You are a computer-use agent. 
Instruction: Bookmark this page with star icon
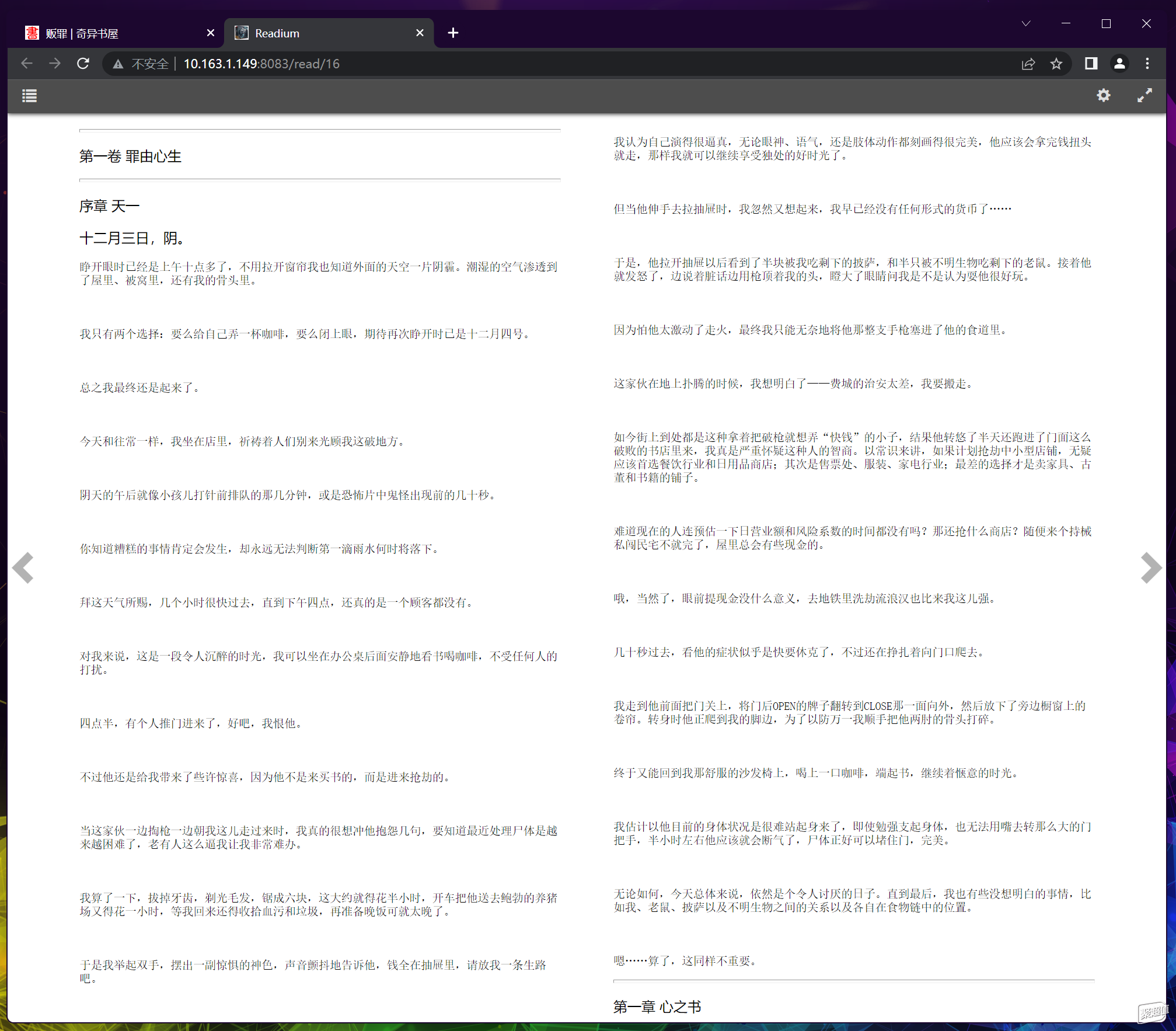click(x=1056, y=64)
